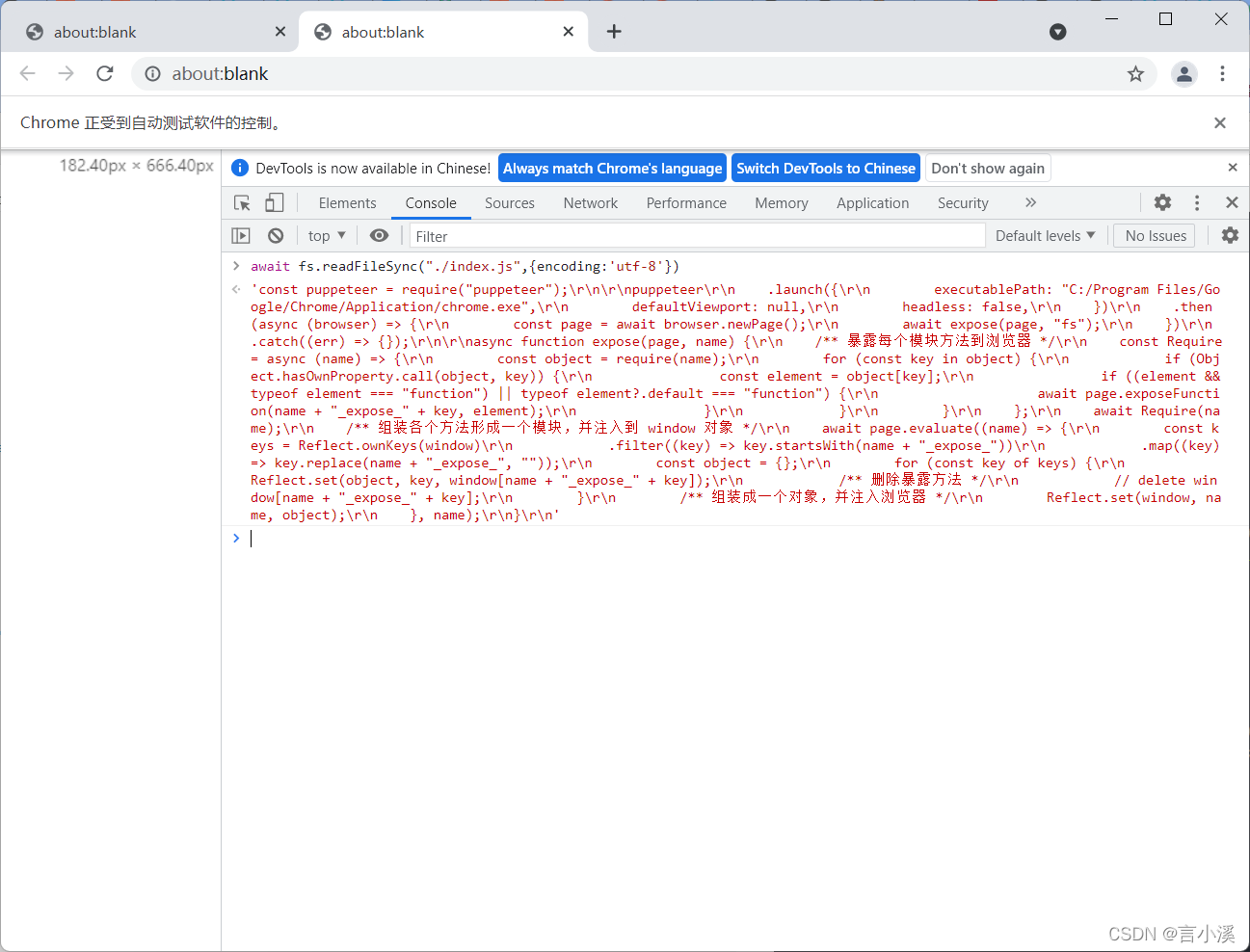
Task: Click the No Issues button
Action: click(x=1155, y=236)
